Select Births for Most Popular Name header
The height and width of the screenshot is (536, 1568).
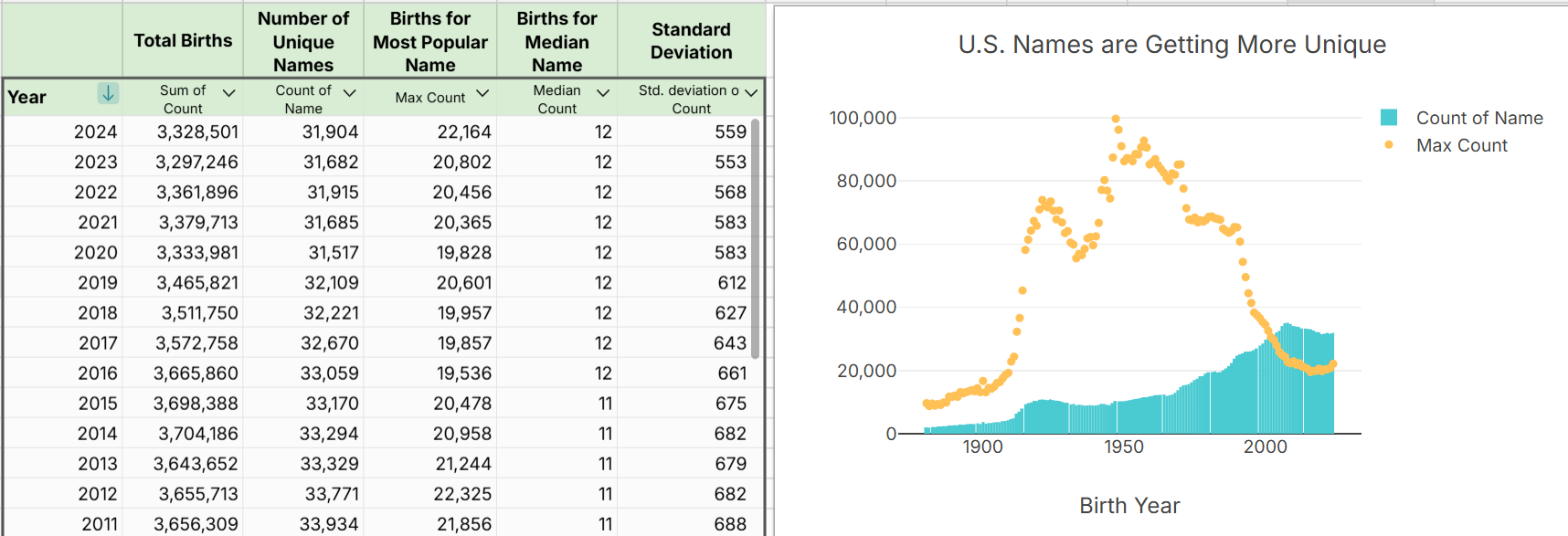(430, 42)
